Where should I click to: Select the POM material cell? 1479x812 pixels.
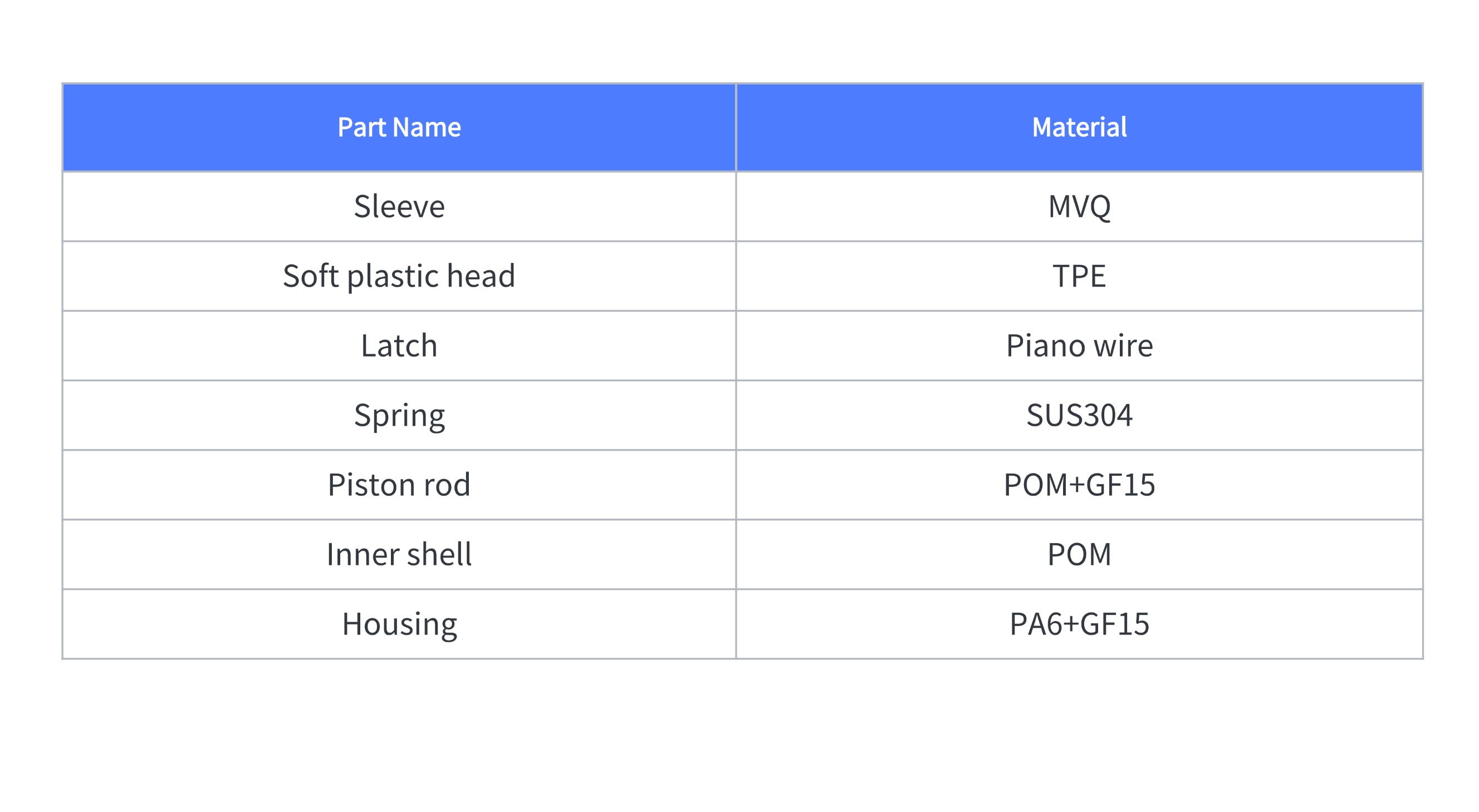[x=1079, y=554]
